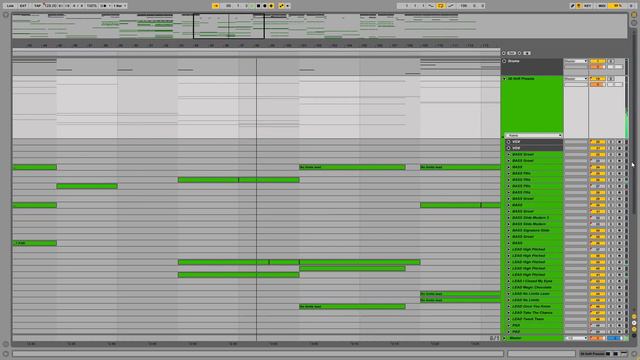The height and width of the screenshot is (360, 640).
Task: Toggle the Follow playback button
Action: pyautogui.click(x=216, y=6)
